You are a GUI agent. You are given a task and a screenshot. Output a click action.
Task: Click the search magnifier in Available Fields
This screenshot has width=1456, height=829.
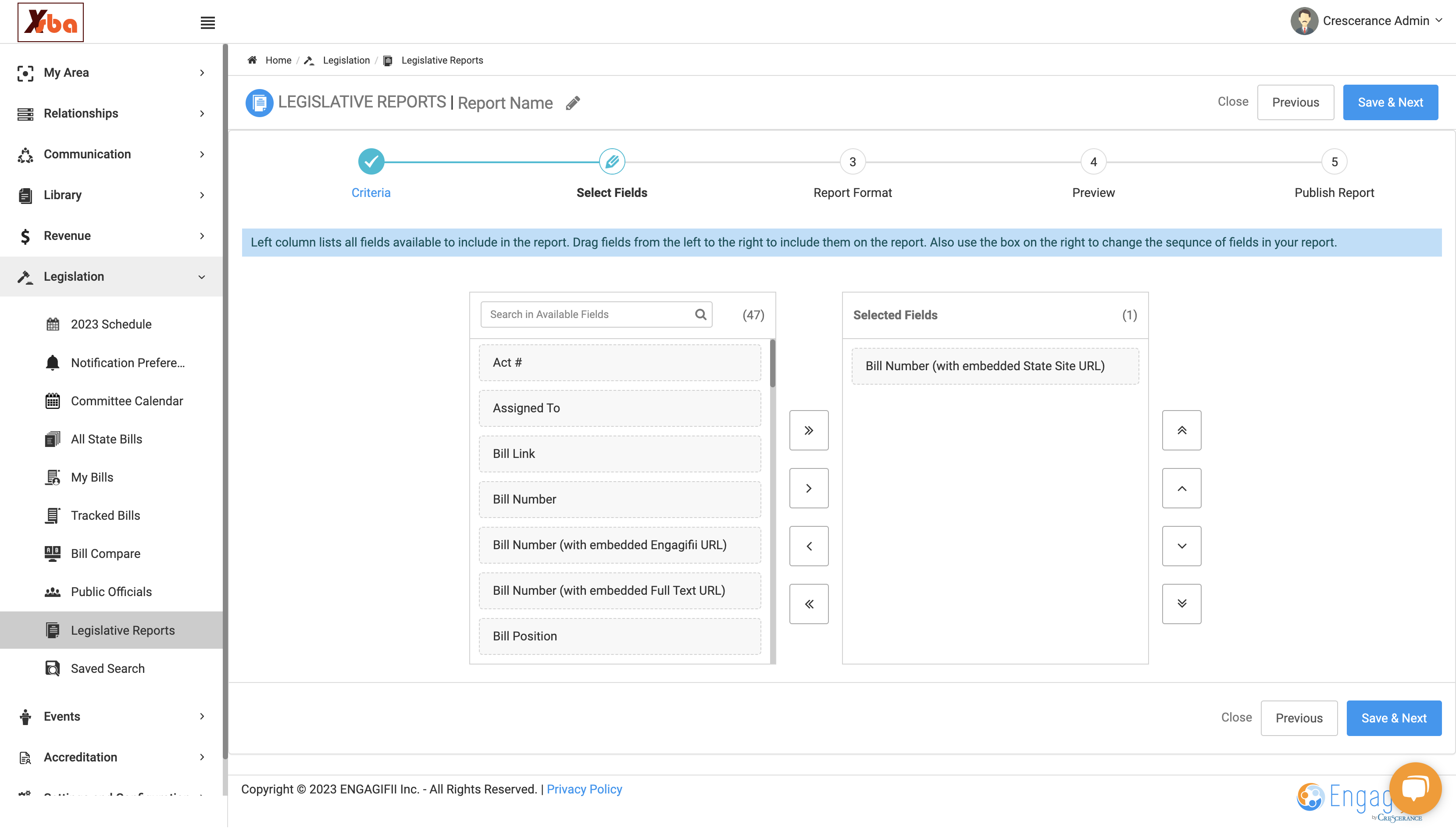coord(701,314)
